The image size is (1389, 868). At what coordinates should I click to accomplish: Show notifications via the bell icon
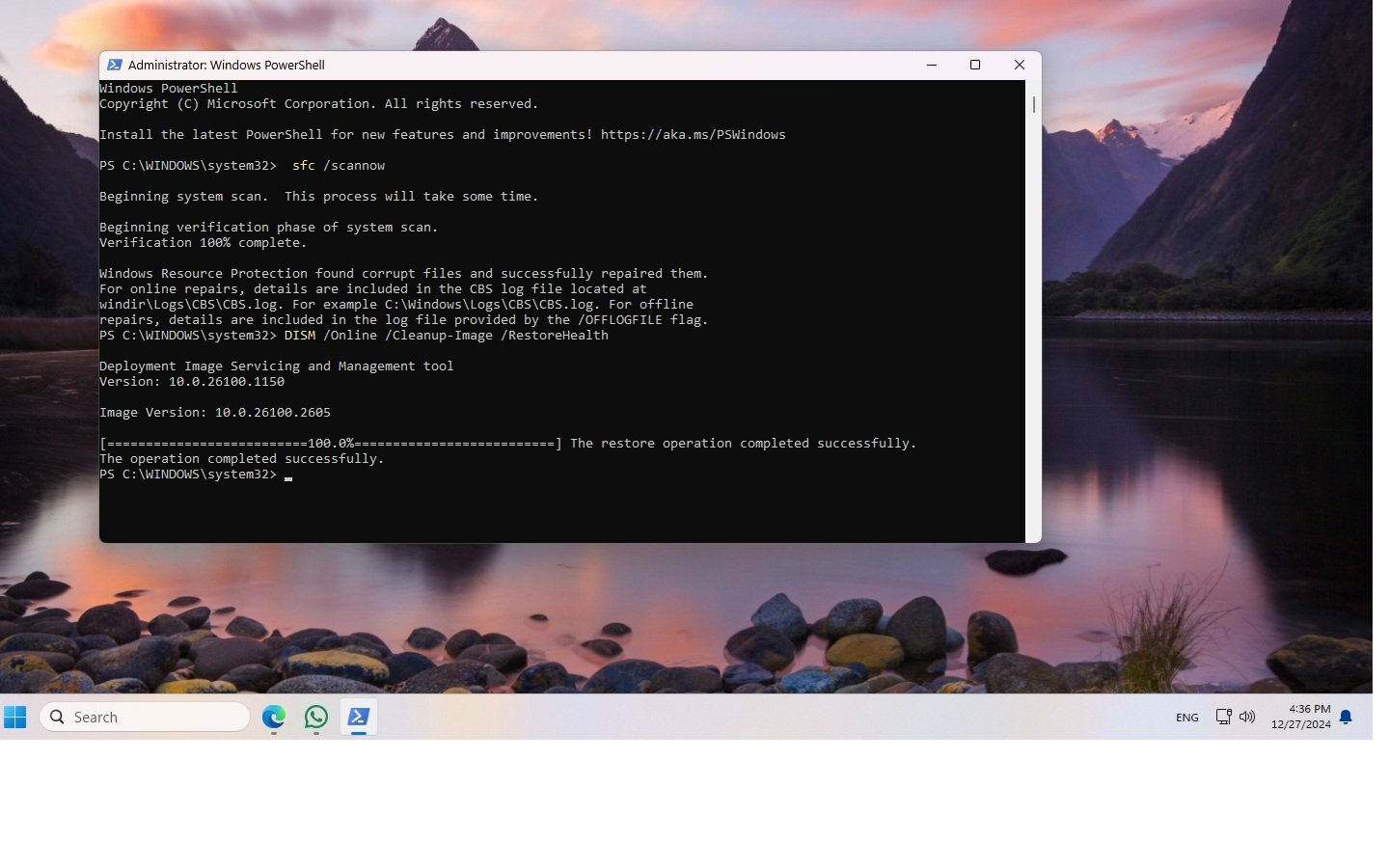(1346, 717)
